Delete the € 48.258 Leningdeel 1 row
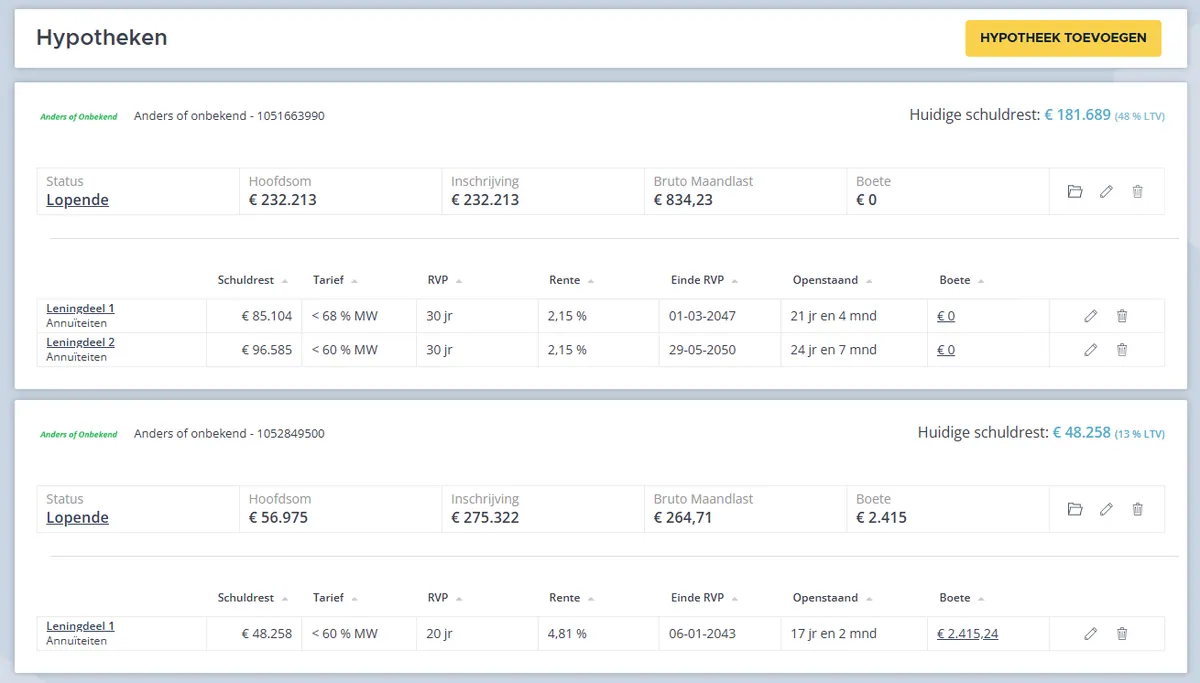This screenshot has width=1200, height=683. pyautogui.click(x=1122, y=633)
